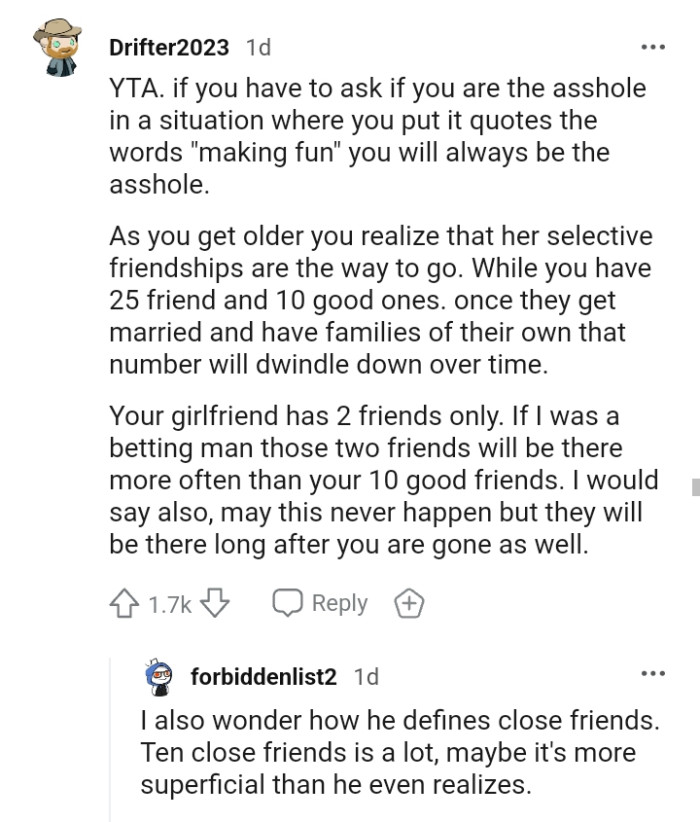Visit the forbiddenlist2 username profile
The image size is (700, 822).
(x=264, y=677)
